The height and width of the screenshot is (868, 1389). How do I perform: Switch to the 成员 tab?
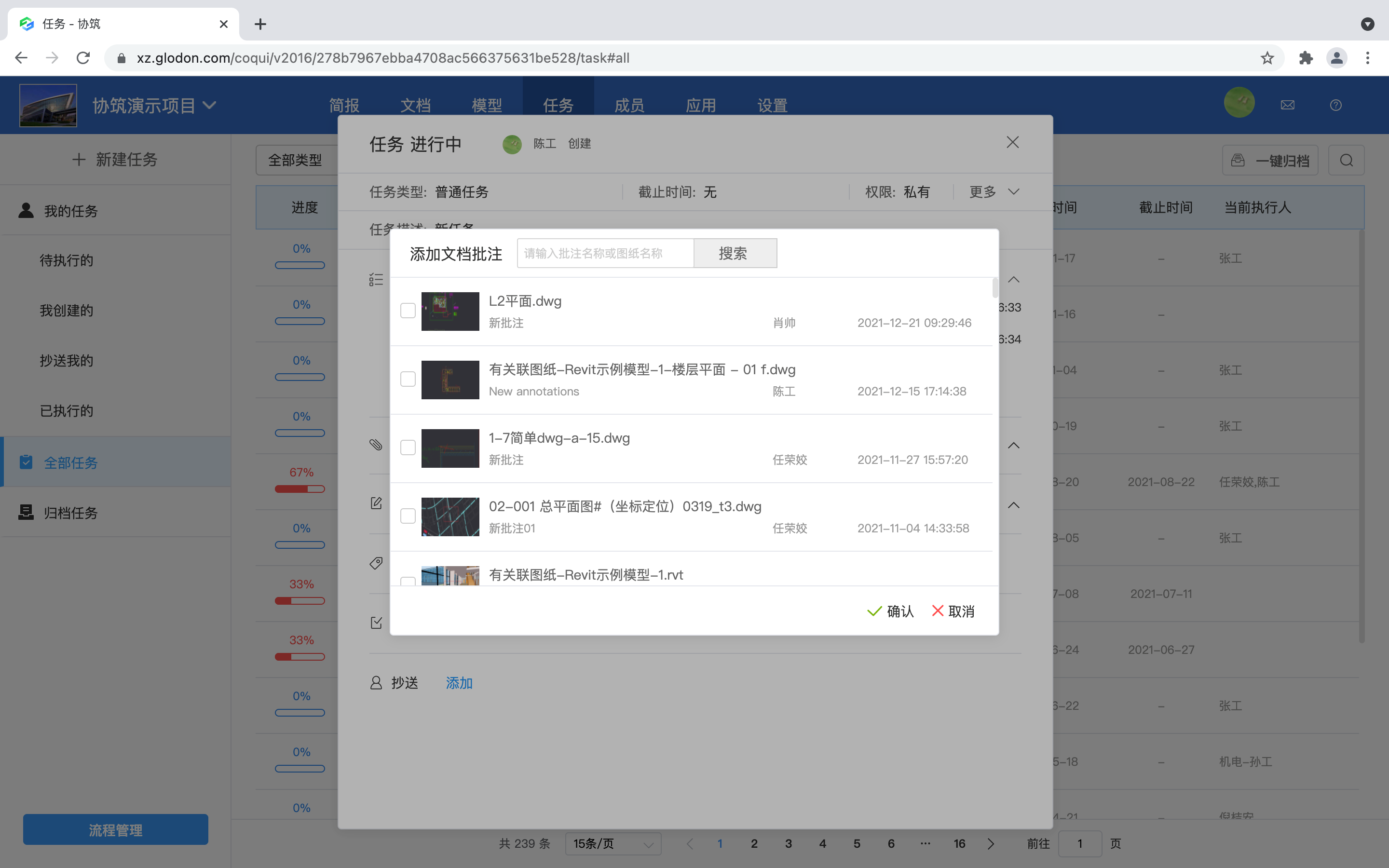(629, 105)
